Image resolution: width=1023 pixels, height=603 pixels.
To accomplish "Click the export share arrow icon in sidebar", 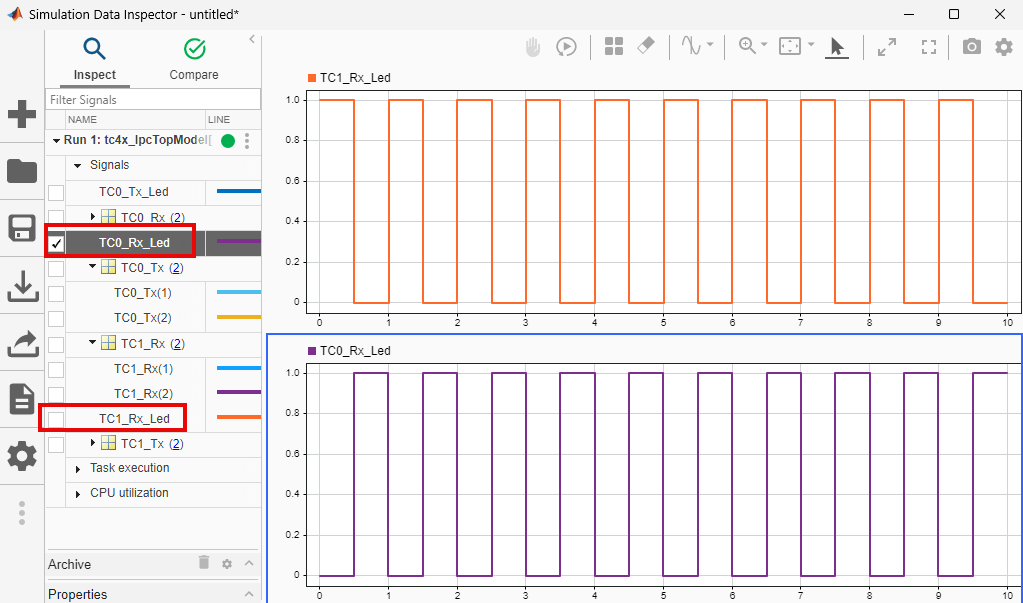I will tap(22, 343).
